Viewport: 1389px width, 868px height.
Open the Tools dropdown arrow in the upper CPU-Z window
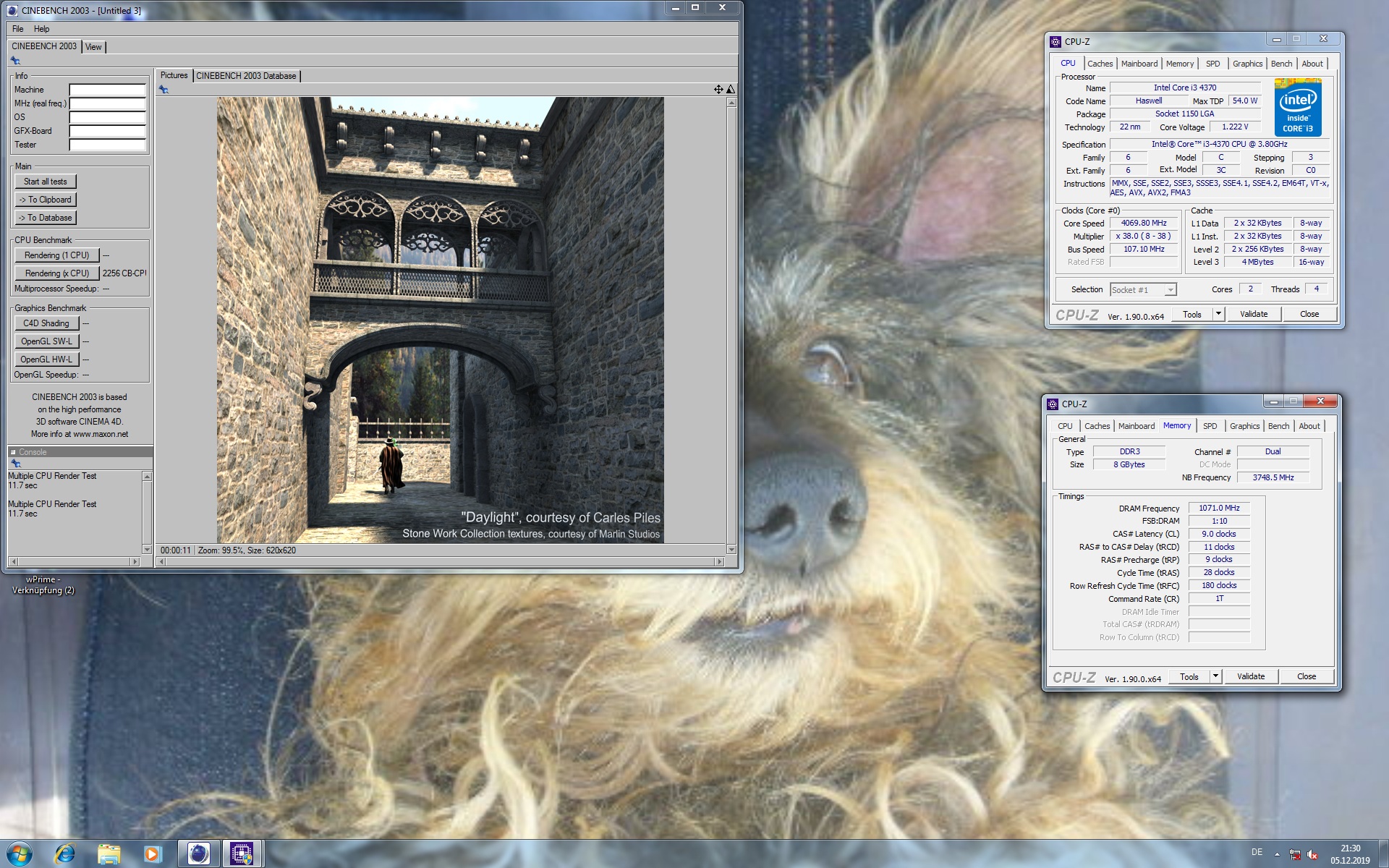click(1218, 314)
